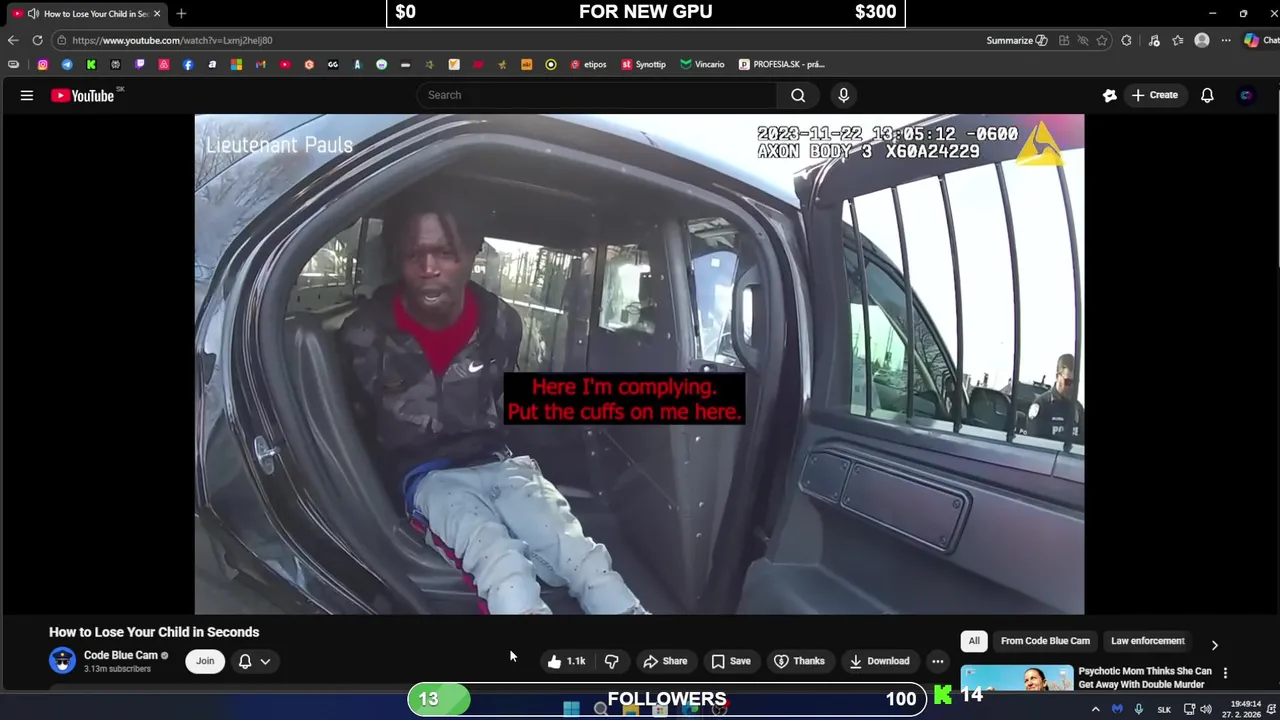Open PROFESIA.SK bookmark

782,64
